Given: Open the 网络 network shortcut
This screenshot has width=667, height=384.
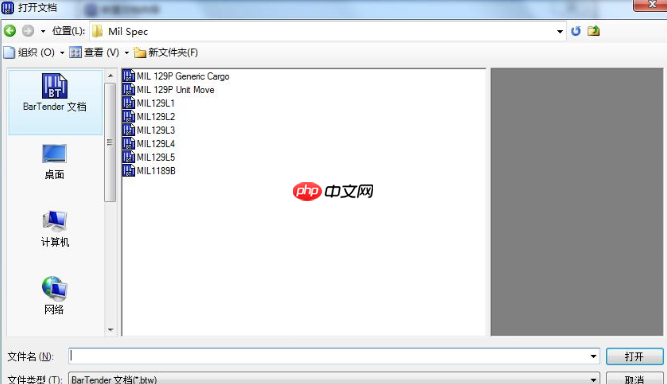Looking at the screenshot, I should click(54, 296).
